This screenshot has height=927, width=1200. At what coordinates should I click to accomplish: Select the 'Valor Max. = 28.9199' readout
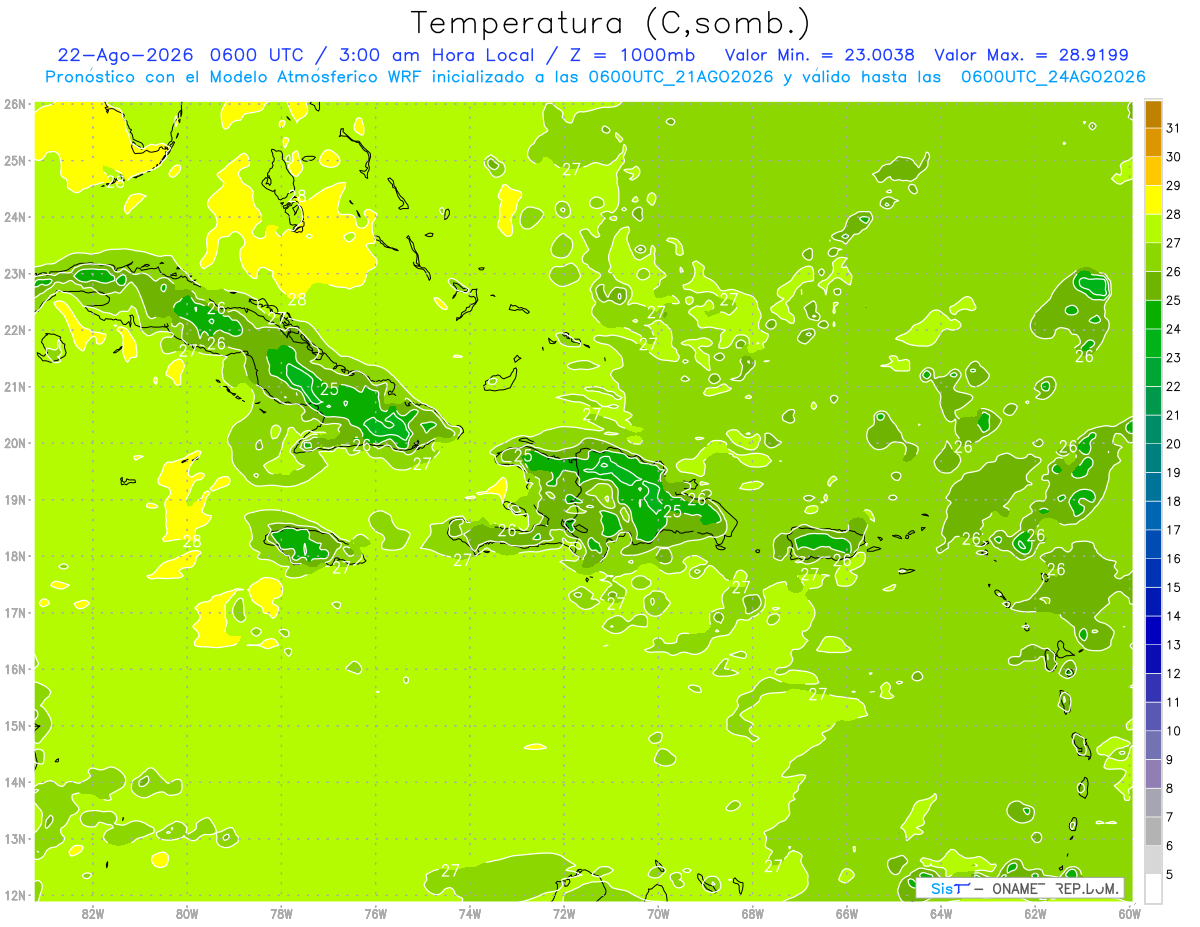[x=1031, y=55]
